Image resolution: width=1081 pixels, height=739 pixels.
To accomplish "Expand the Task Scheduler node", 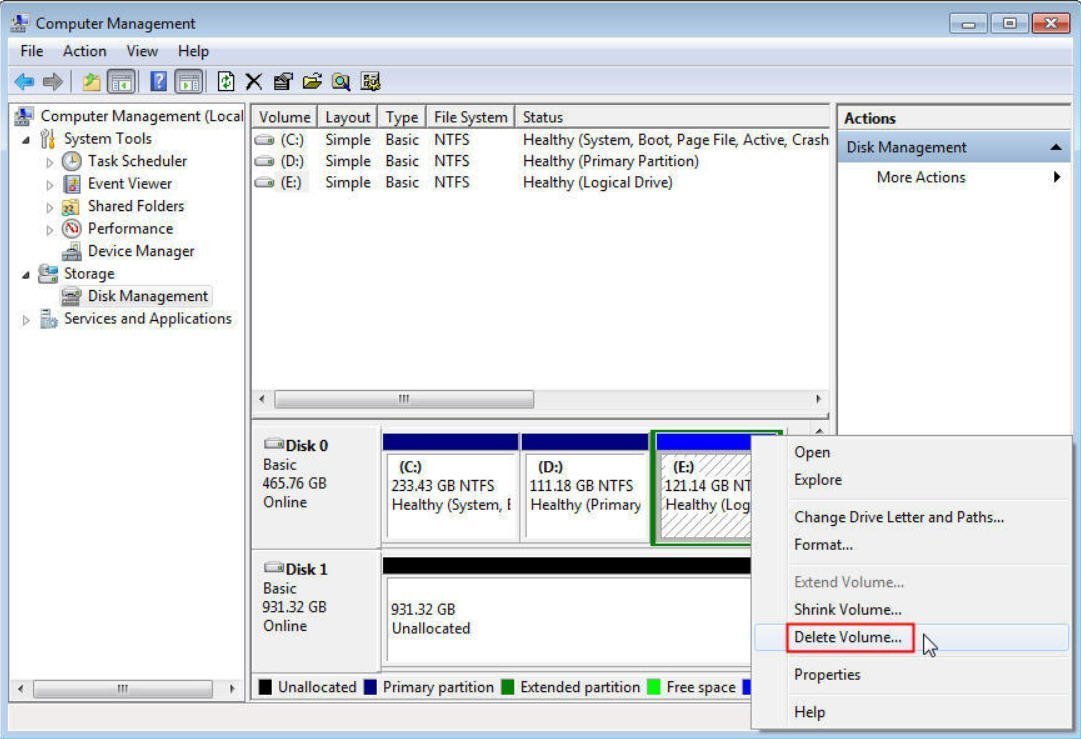I will click(50, 163).
